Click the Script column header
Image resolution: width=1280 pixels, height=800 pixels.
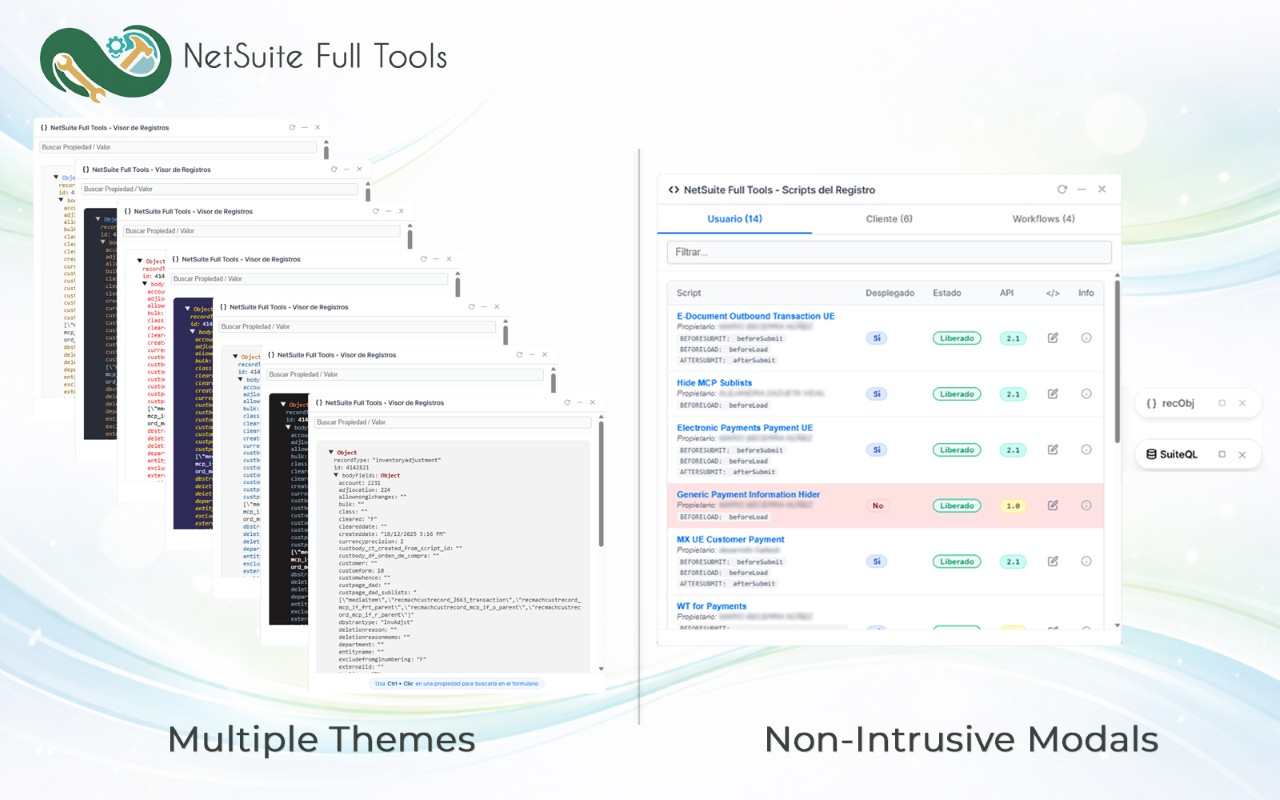pos(689,293)
